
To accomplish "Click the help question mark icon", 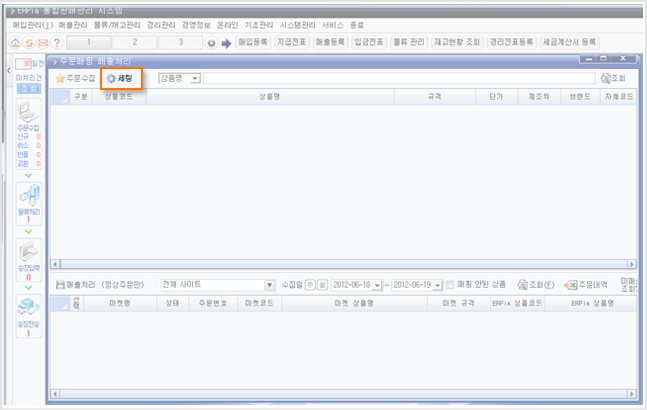I will (57, 44).
